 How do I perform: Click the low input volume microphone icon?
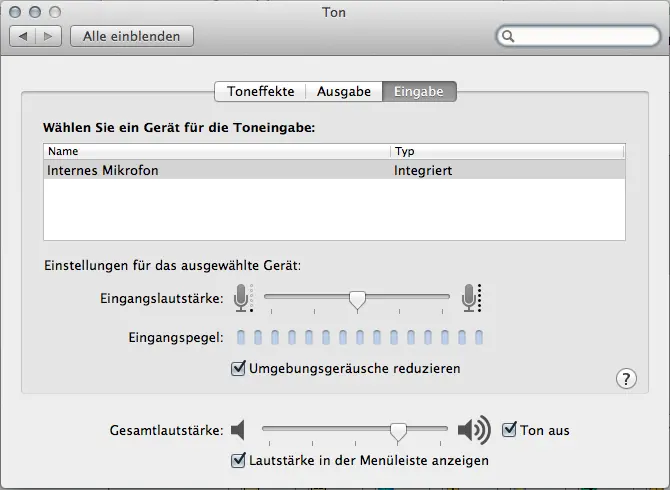click(x=242, y=297)
